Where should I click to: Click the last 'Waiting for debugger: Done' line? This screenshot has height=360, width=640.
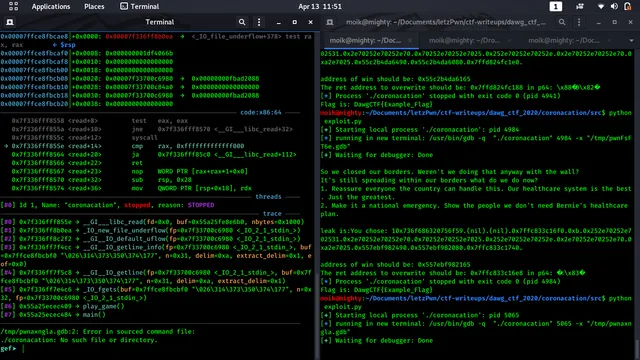pyautogui.click(x=377, y=340)
